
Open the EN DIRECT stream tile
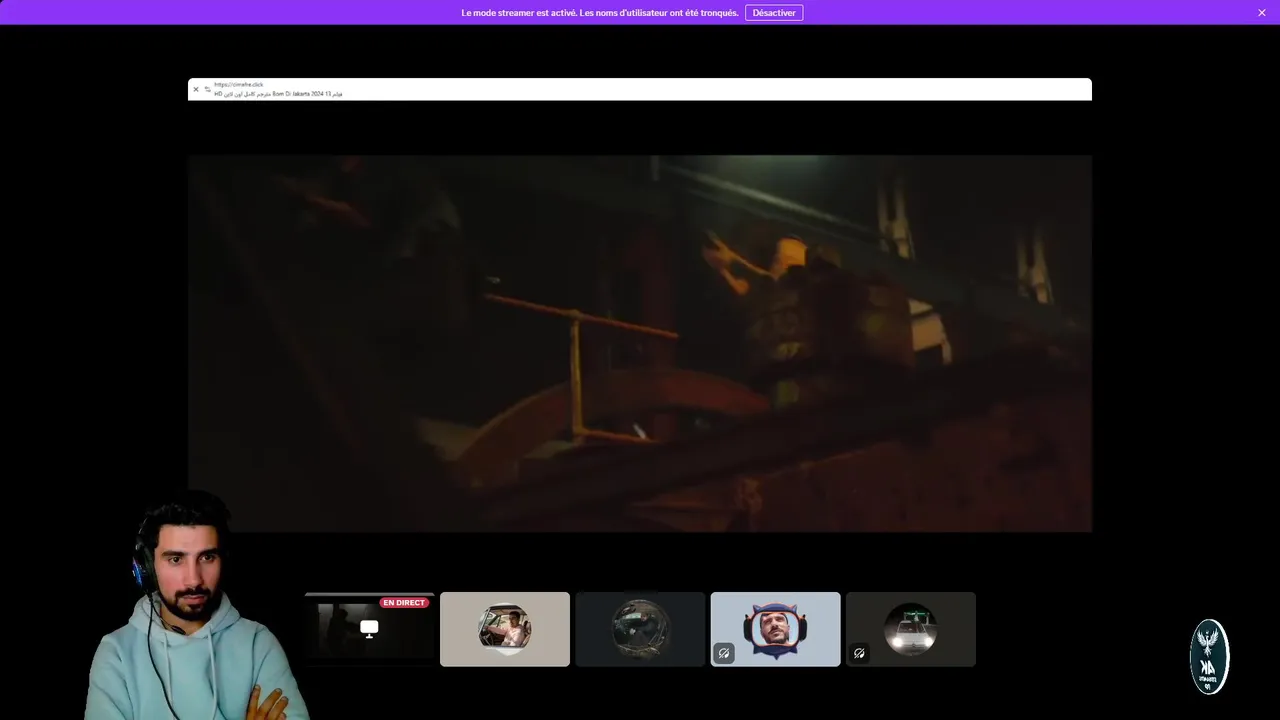pos(370,629)
